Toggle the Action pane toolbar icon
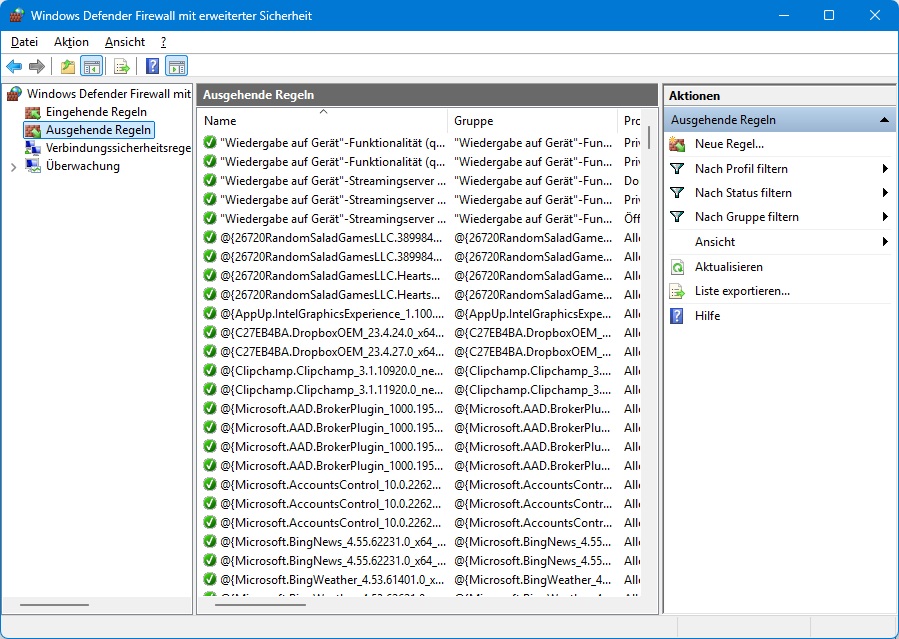The image size is (899, 639). (x=177, y=66)
